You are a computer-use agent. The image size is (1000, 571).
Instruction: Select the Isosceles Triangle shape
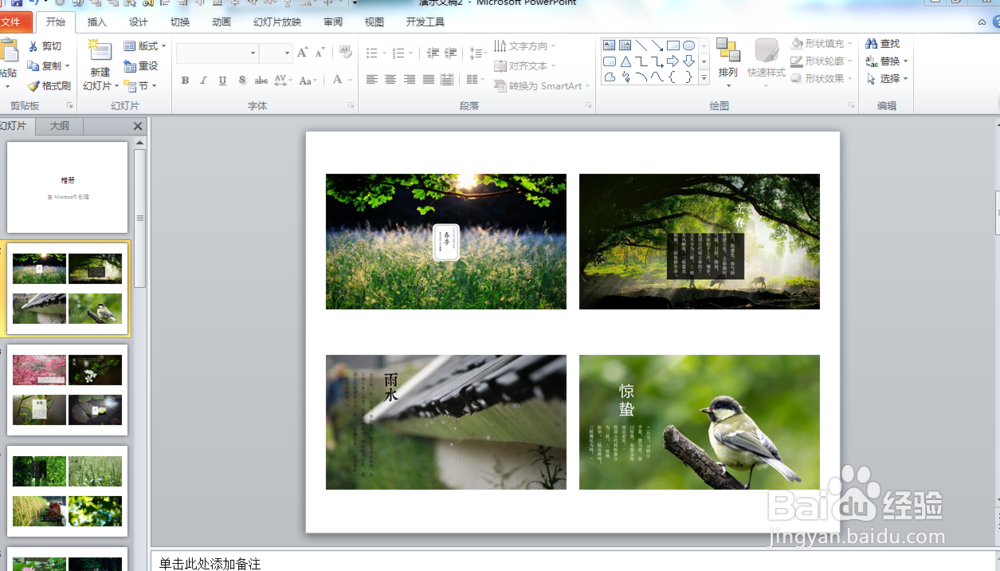pos(626,61)
